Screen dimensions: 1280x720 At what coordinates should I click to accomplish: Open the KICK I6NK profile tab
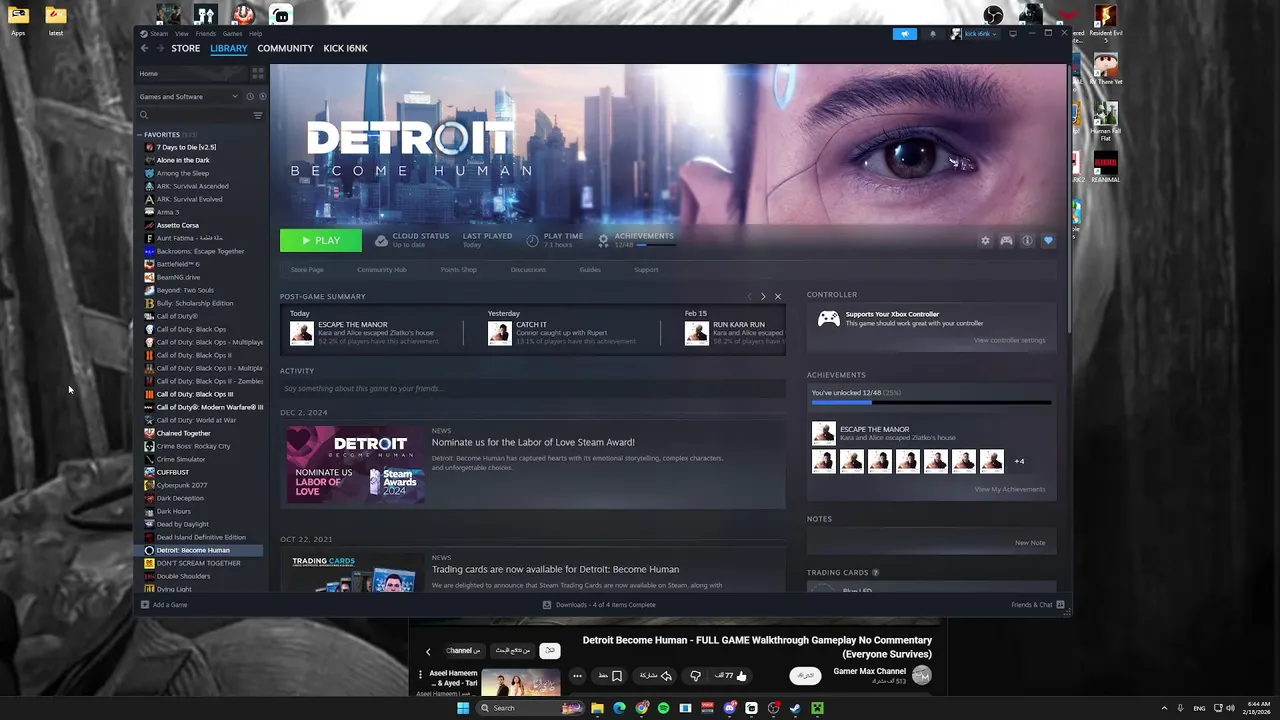point(345,48)
